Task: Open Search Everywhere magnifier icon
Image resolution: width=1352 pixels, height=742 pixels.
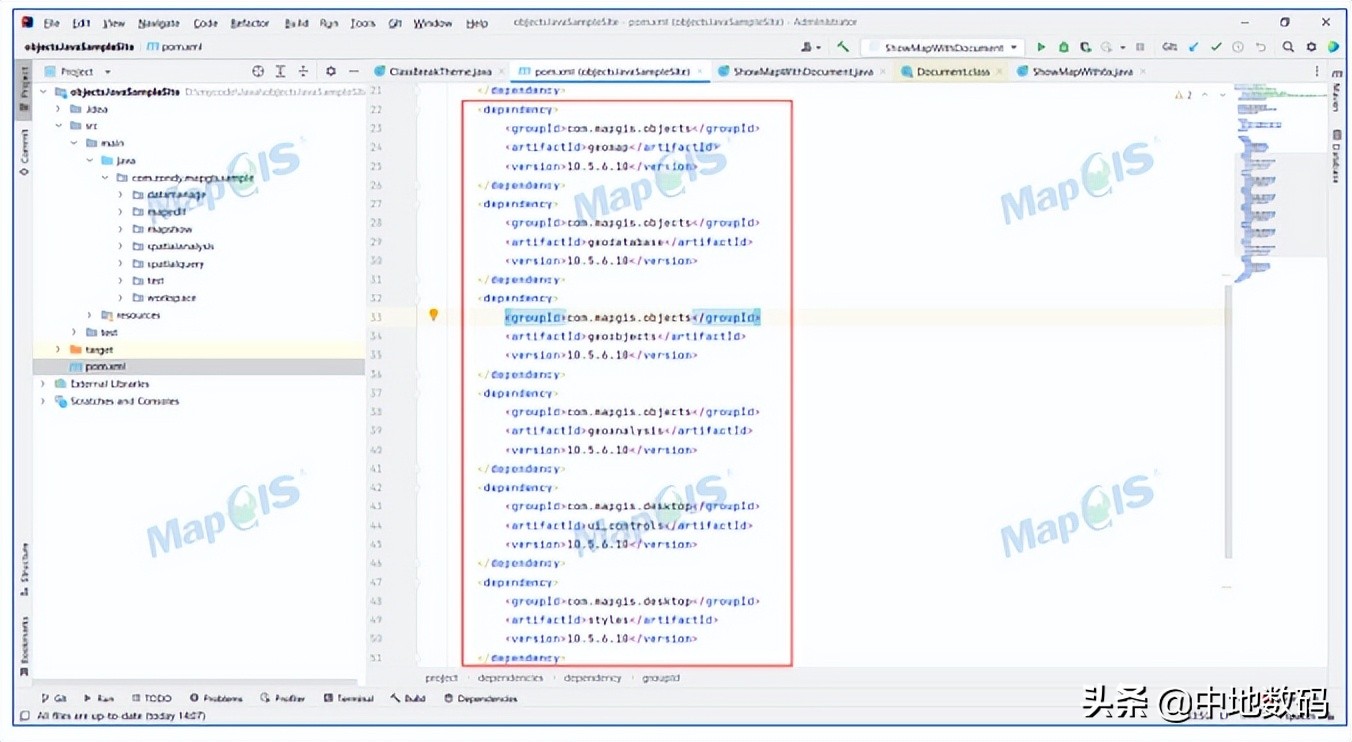Action: coord(1288,47)
